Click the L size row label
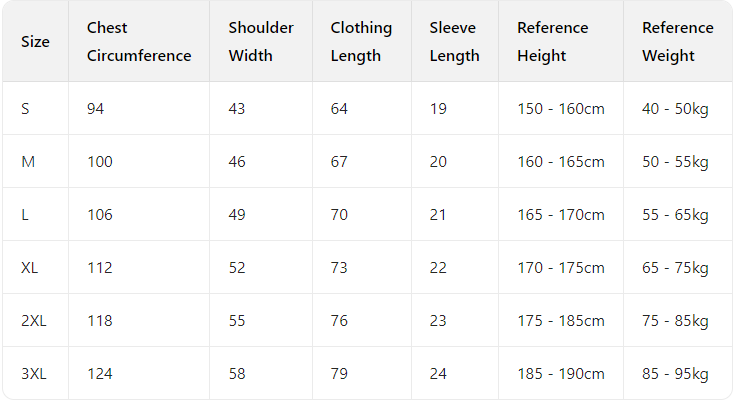The height and width of the screenshot is (402, 735). tap(26, 214)
